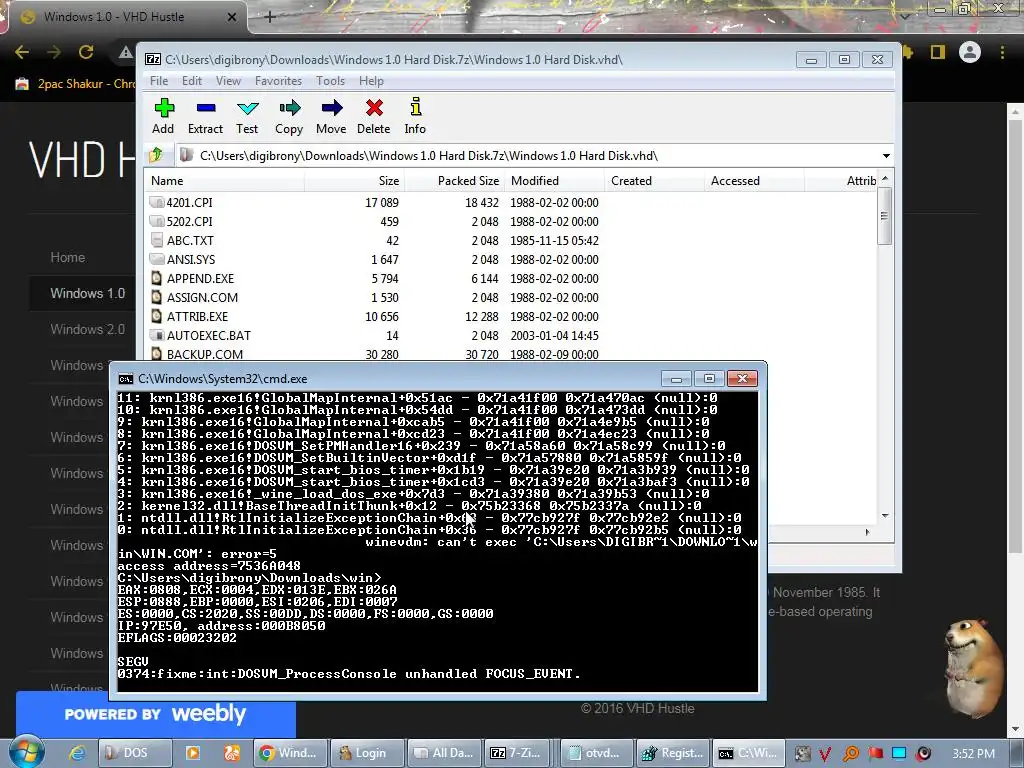
Task: Open the File menu in 7-Zip
Action: click(159, 81)
